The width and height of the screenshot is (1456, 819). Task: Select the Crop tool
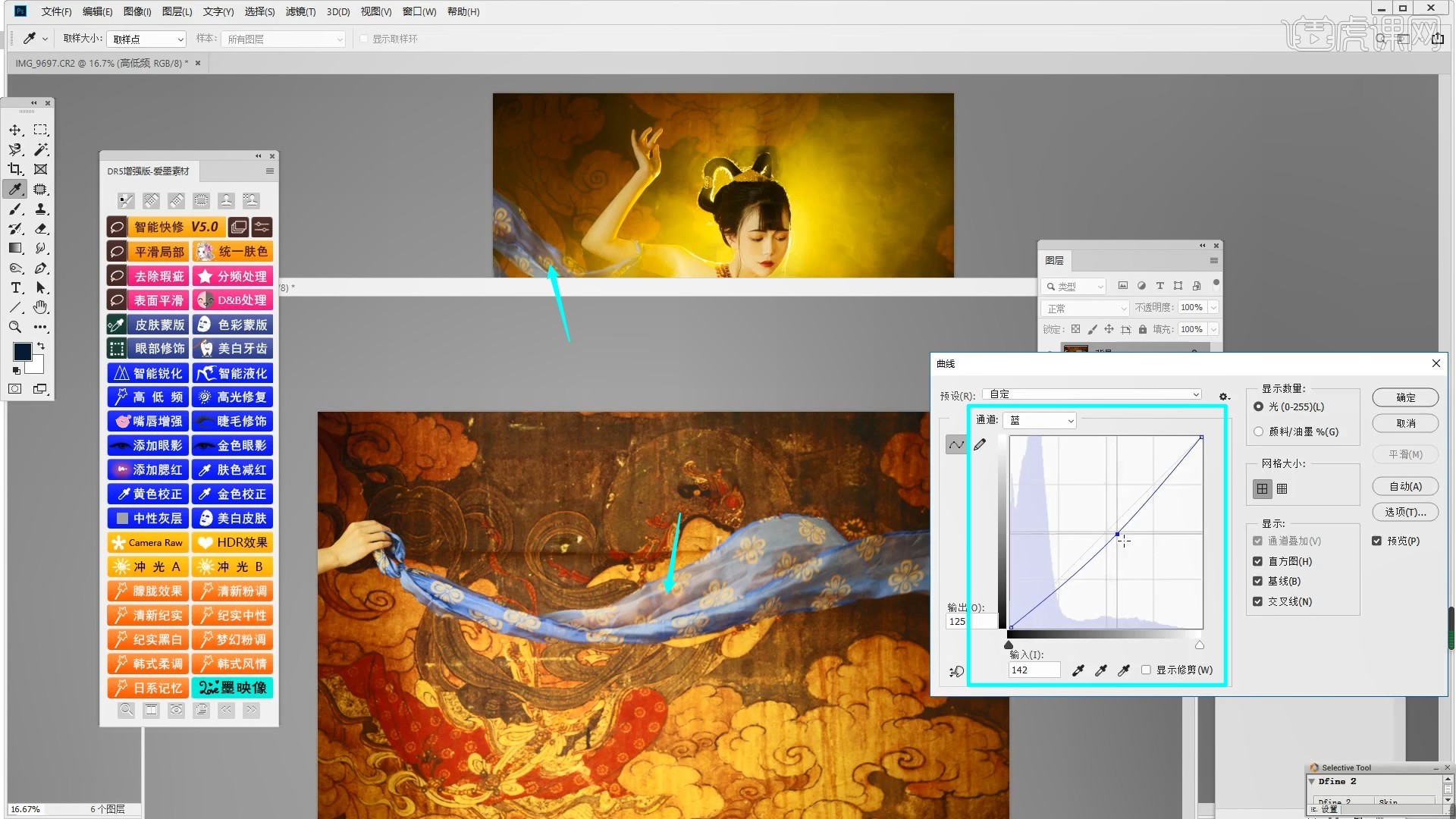tap(15, 169)
